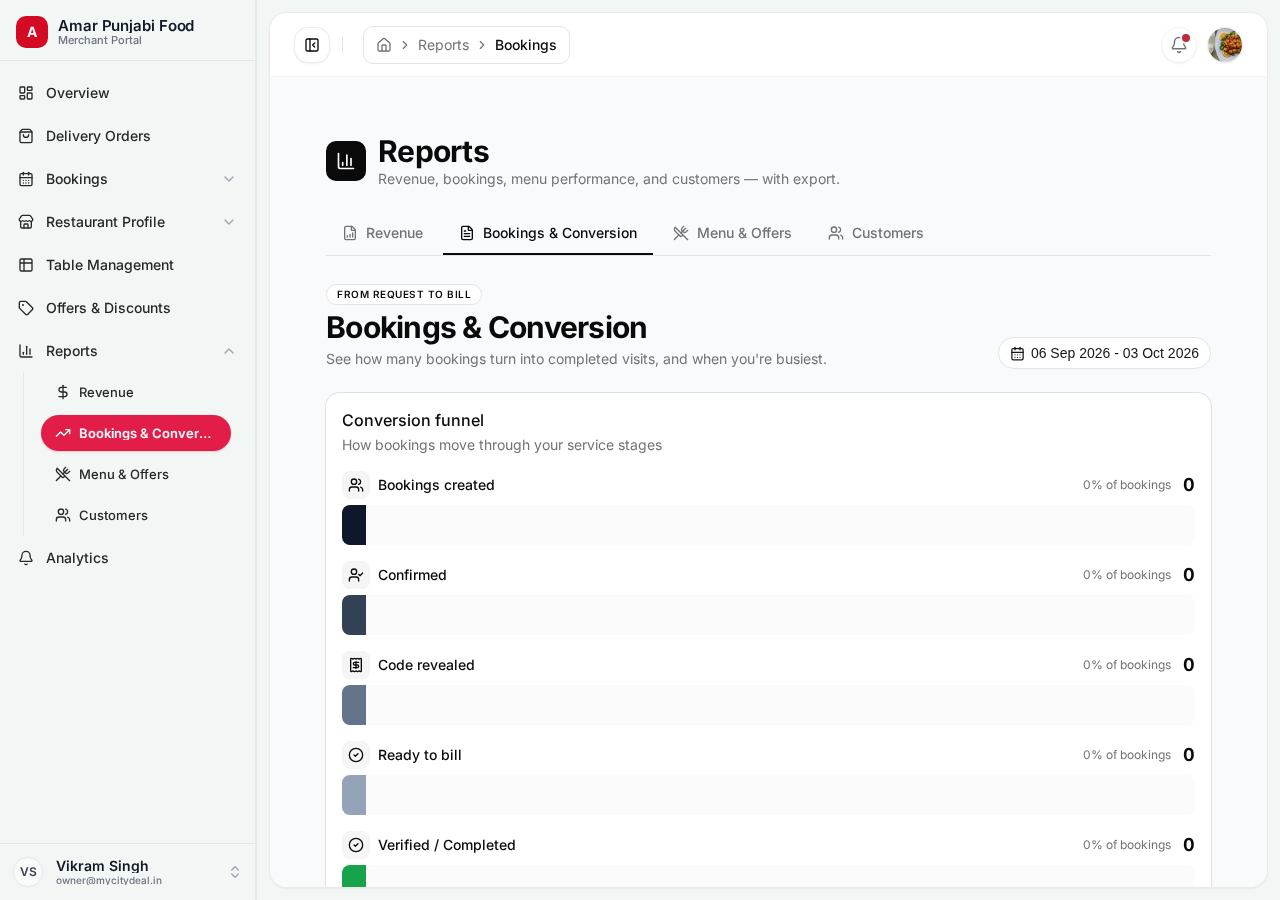Click the calendar icon in date range
1280x900 pixels.
(1018, 353)
